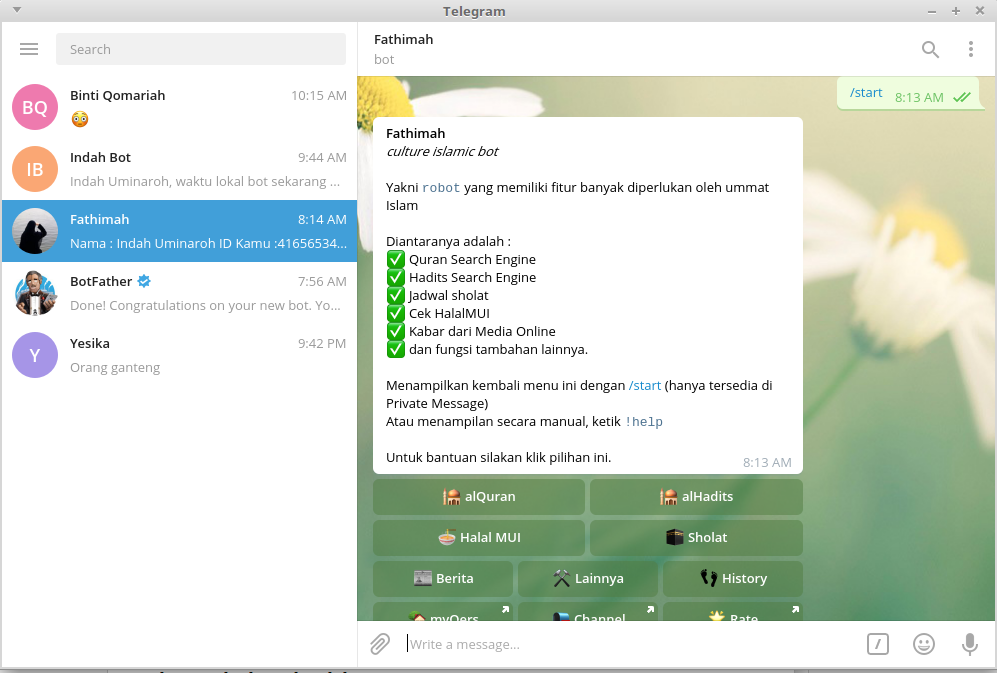Click the Binti Qomariah BQ avatar
Screen dimensions: 997x673
pyautogui.click(x=35, y=107)
